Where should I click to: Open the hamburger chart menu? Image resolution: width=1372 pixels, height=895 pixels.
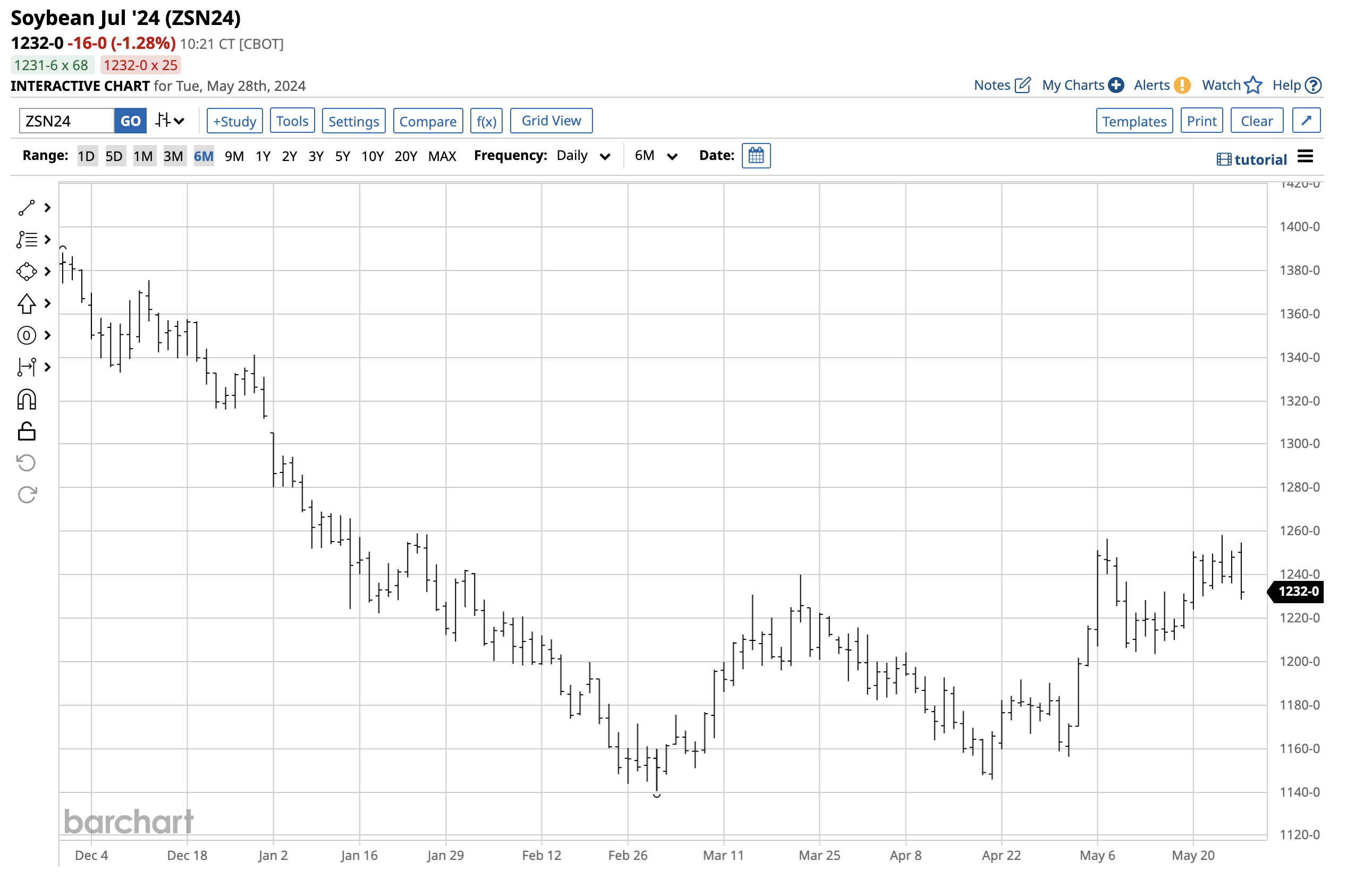[x=1305, y=156]
